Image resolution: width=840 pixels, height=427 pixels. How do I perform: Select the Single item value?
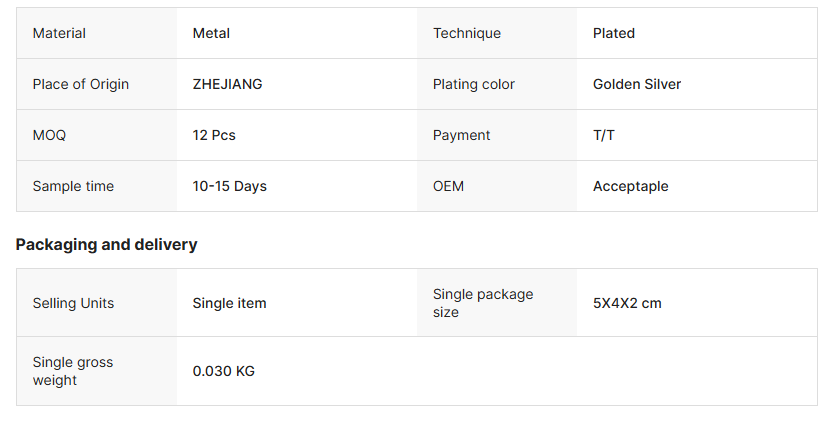click(230, 303)
